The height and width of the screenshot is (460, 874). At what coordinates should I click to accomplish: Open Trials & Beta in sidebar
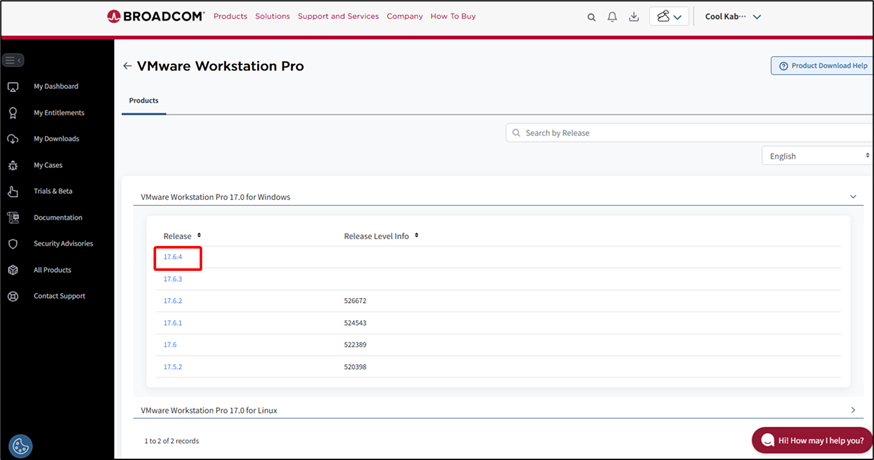click(53, 191)
